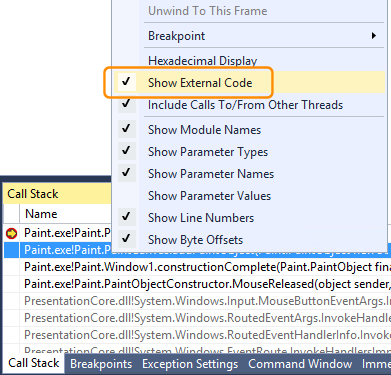Open the Exception Settings tab

190,364
